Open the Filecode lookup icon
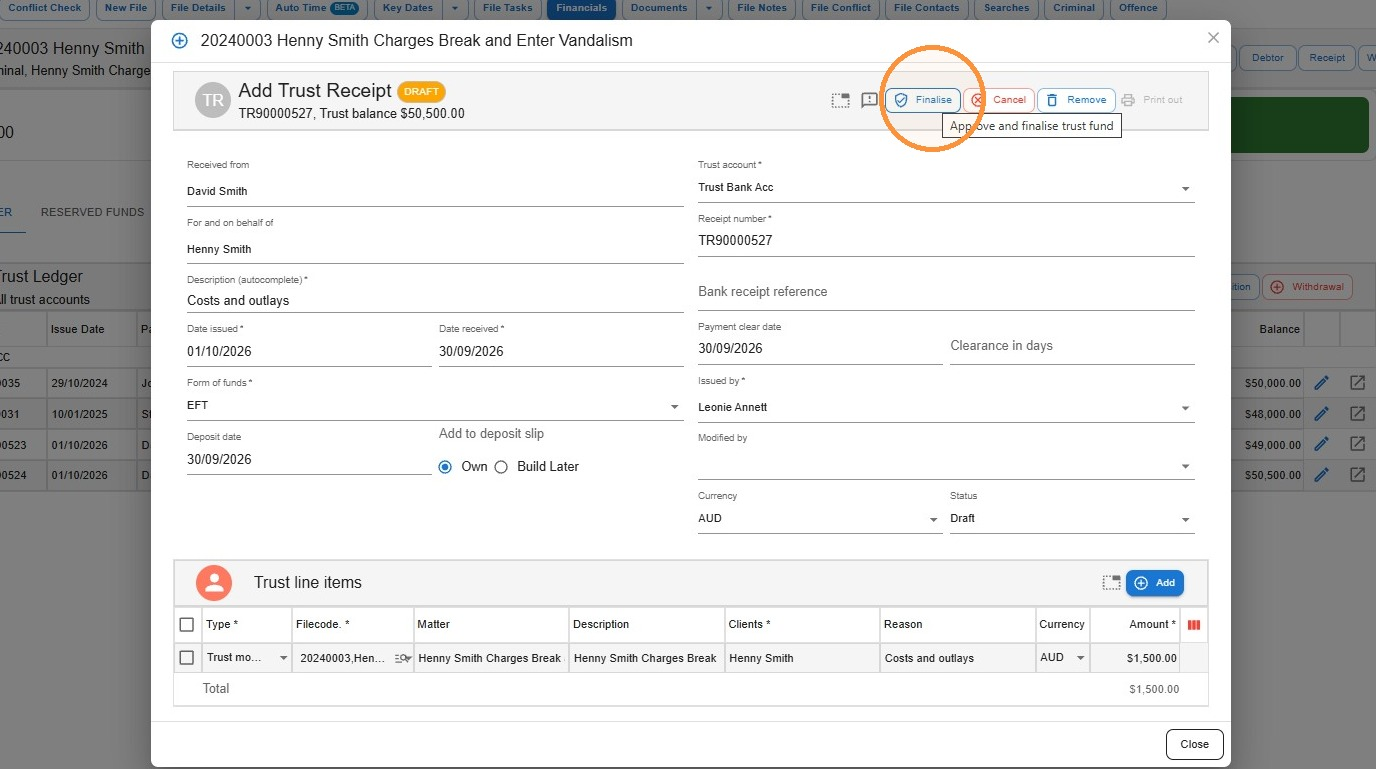This screenshot has width=1376, height=769. pyautogui.click(x=402, y=658)
